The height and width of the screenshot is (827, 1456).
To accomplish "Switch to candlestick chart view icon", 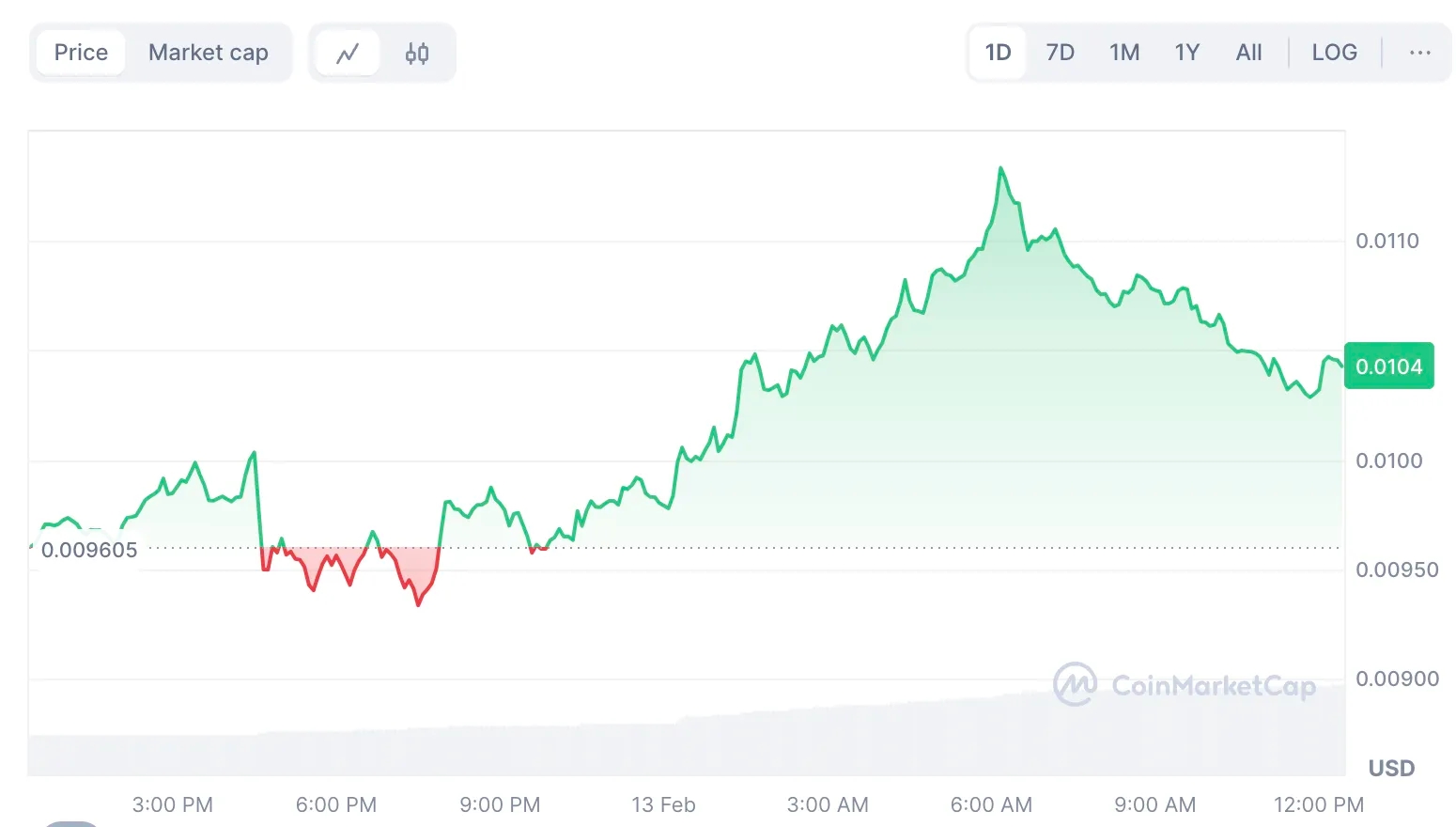I will tap(417, 53).
